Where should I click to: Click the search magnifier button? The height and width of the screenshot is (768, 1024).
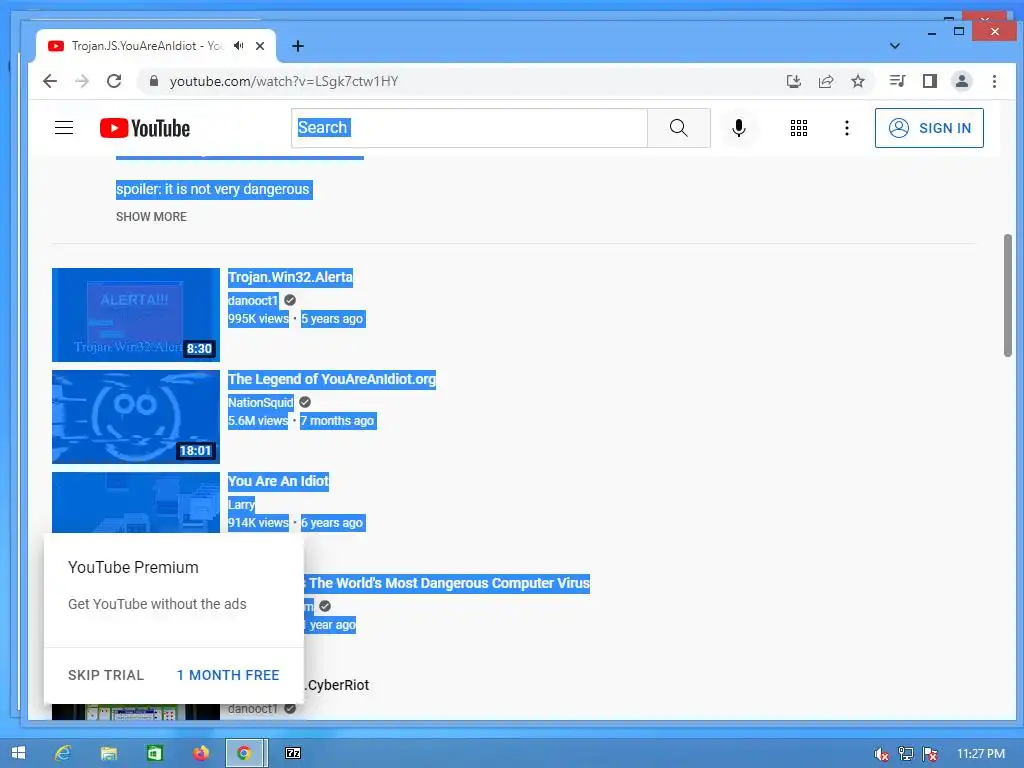(x=679, y=128)
